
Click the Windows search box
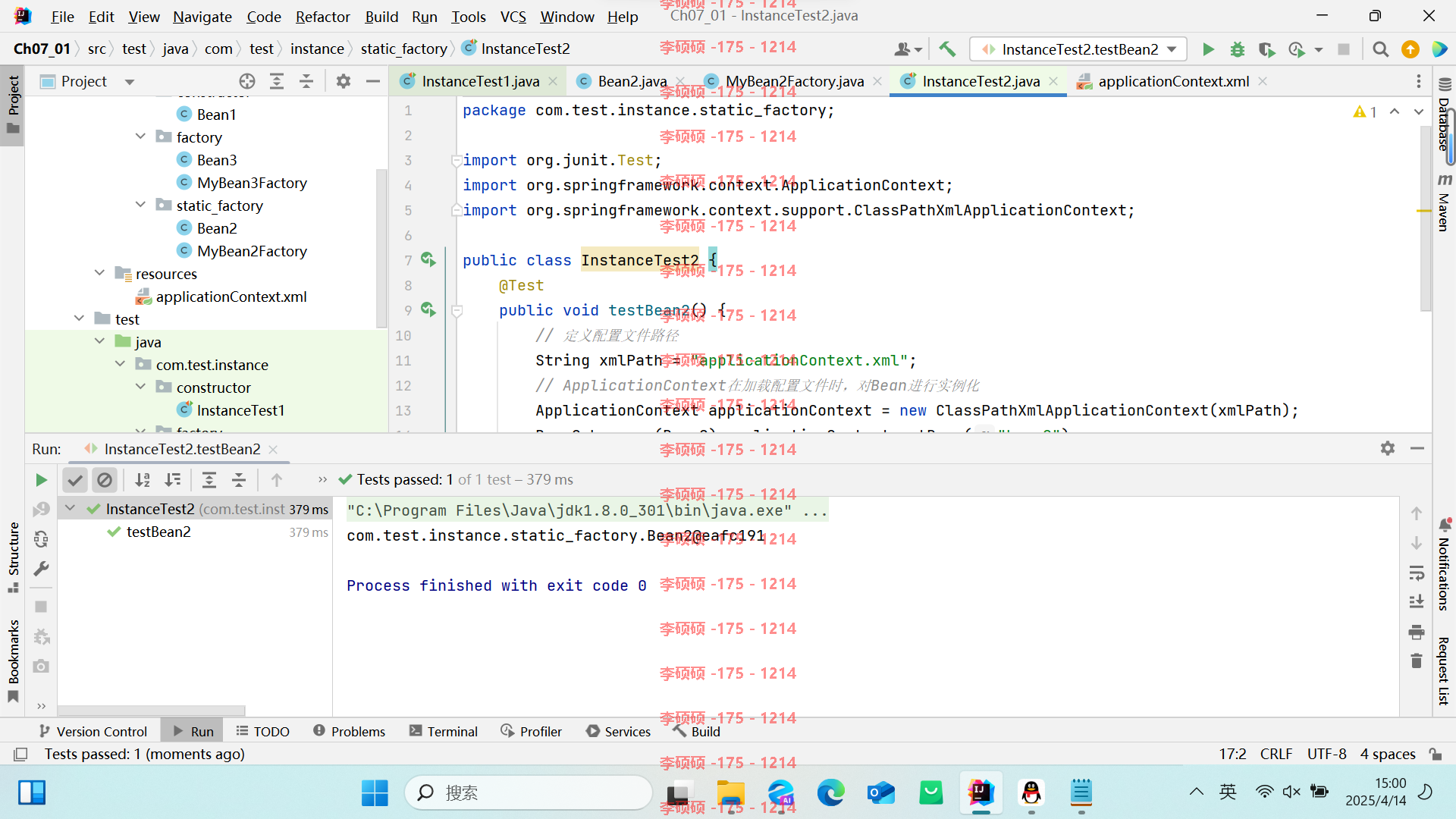pyautogui.click(x=529, y=792)
